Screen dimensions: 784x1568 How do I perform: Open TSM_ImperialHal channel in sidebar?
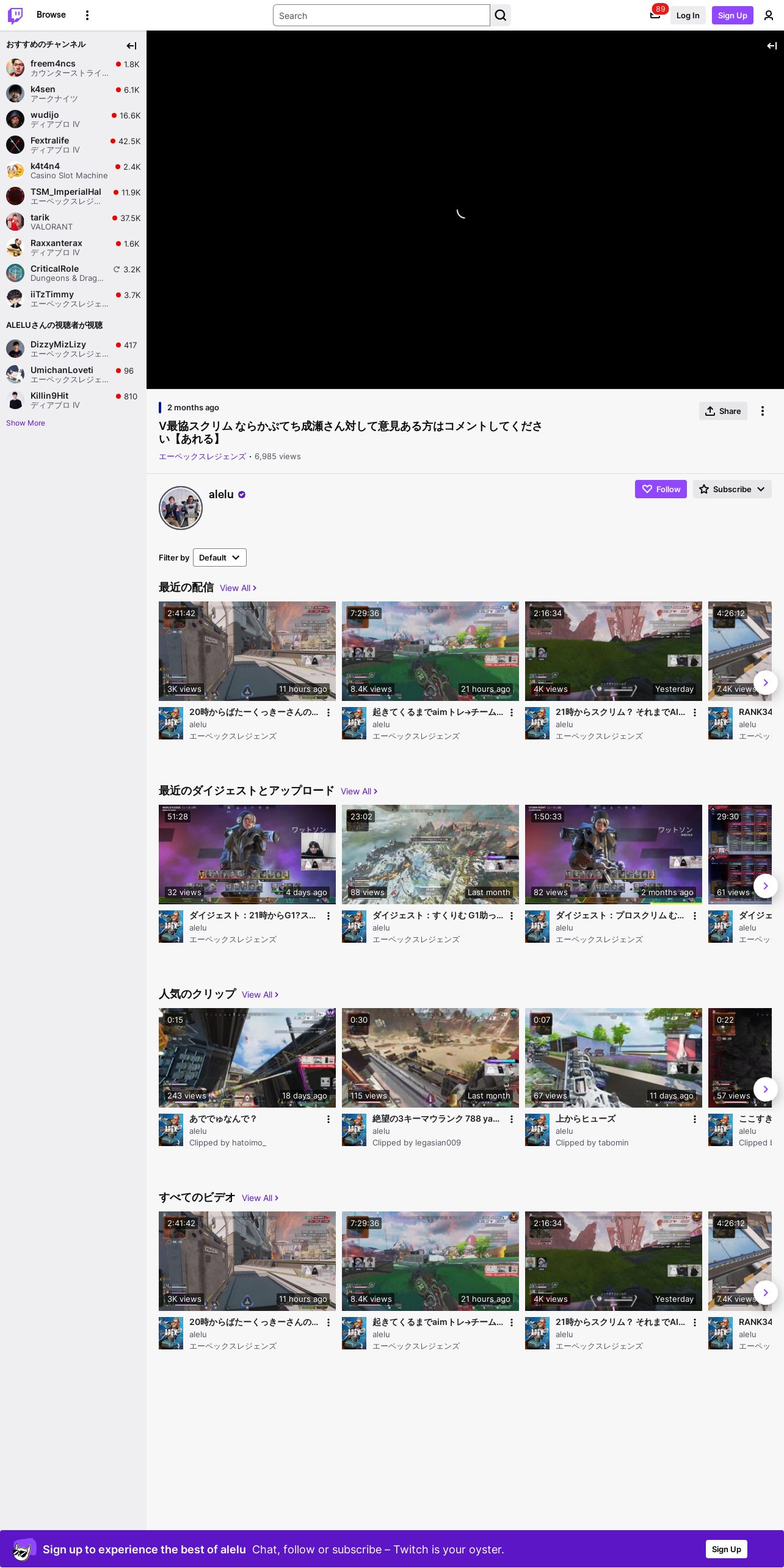click(x=73, y=196)
